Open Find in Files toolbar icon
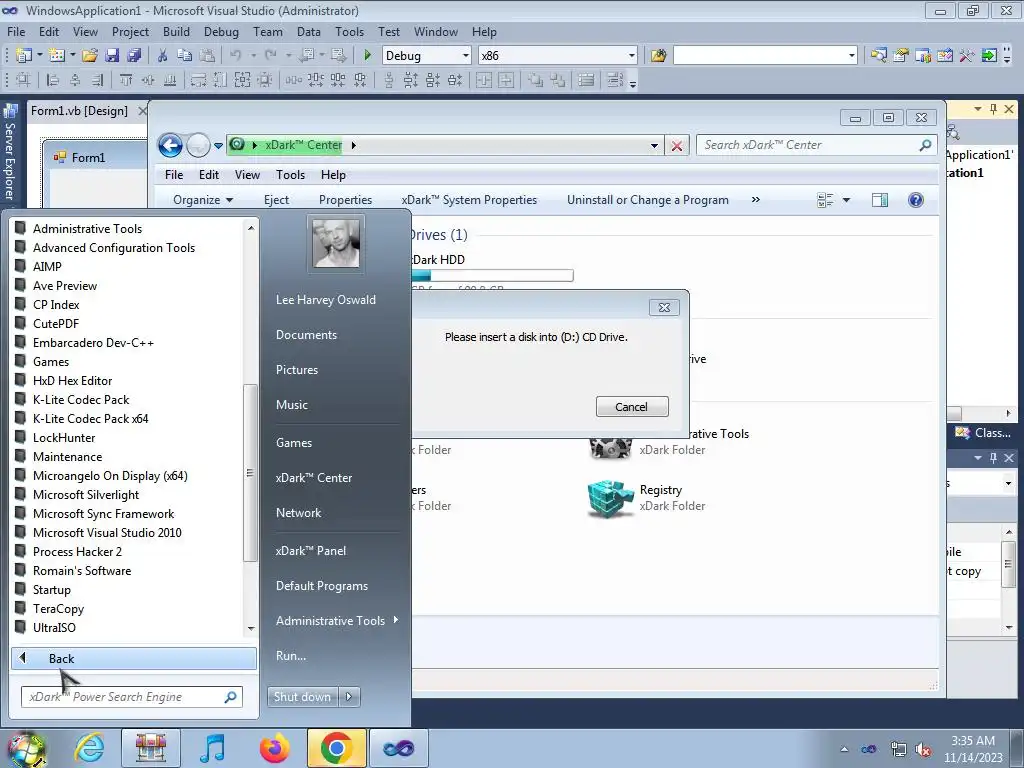This screenshot has height=768, width=1024. 658,56
